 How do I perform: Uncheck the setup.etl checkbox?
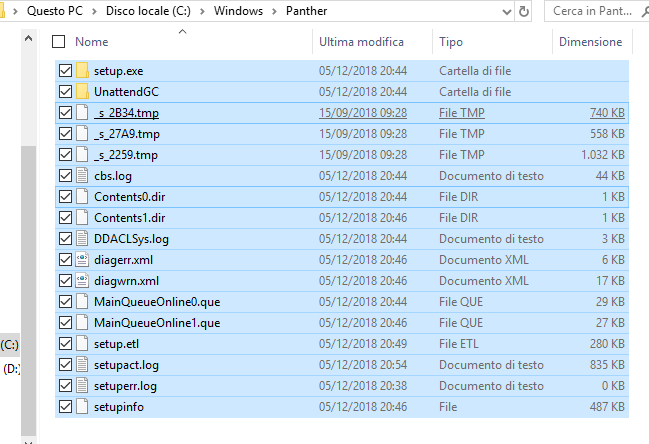pos(65,344)
